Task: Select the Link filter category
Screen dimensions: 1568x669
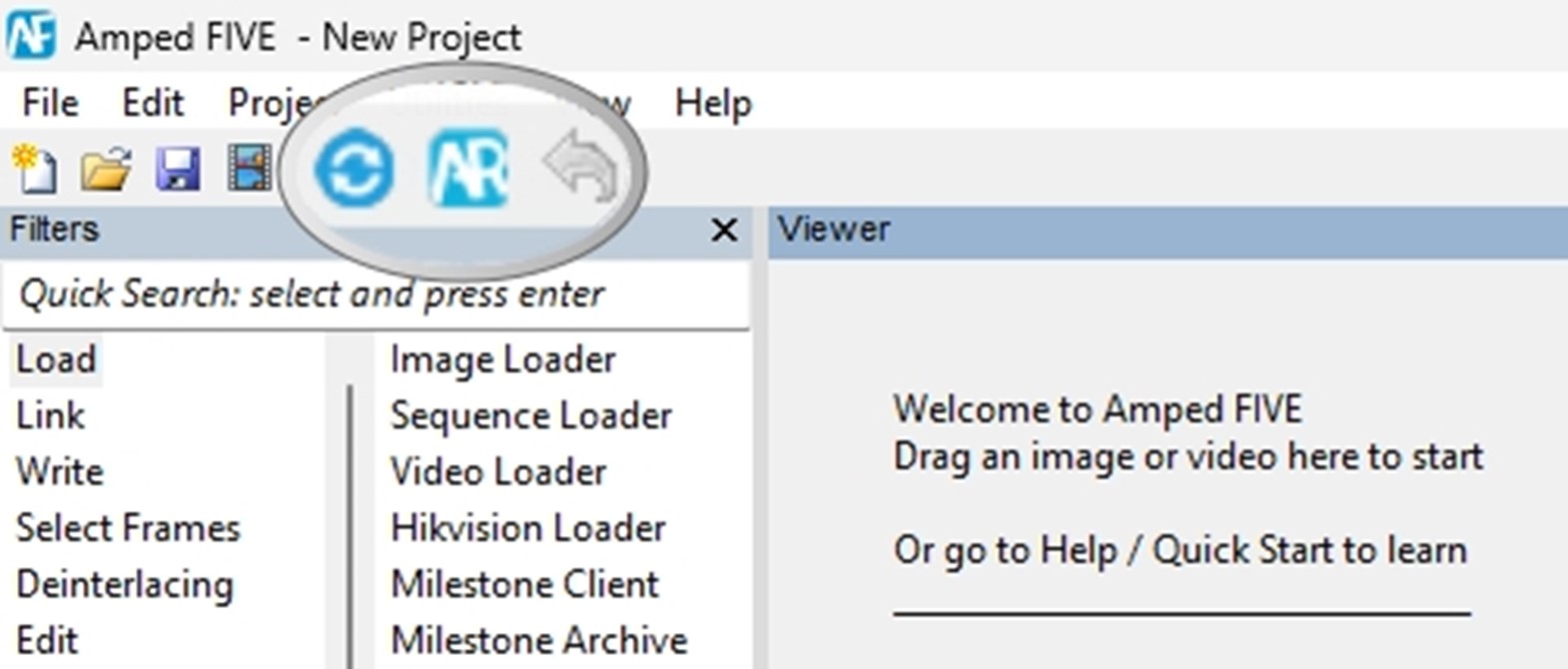Action: click(x=49, y=415)
